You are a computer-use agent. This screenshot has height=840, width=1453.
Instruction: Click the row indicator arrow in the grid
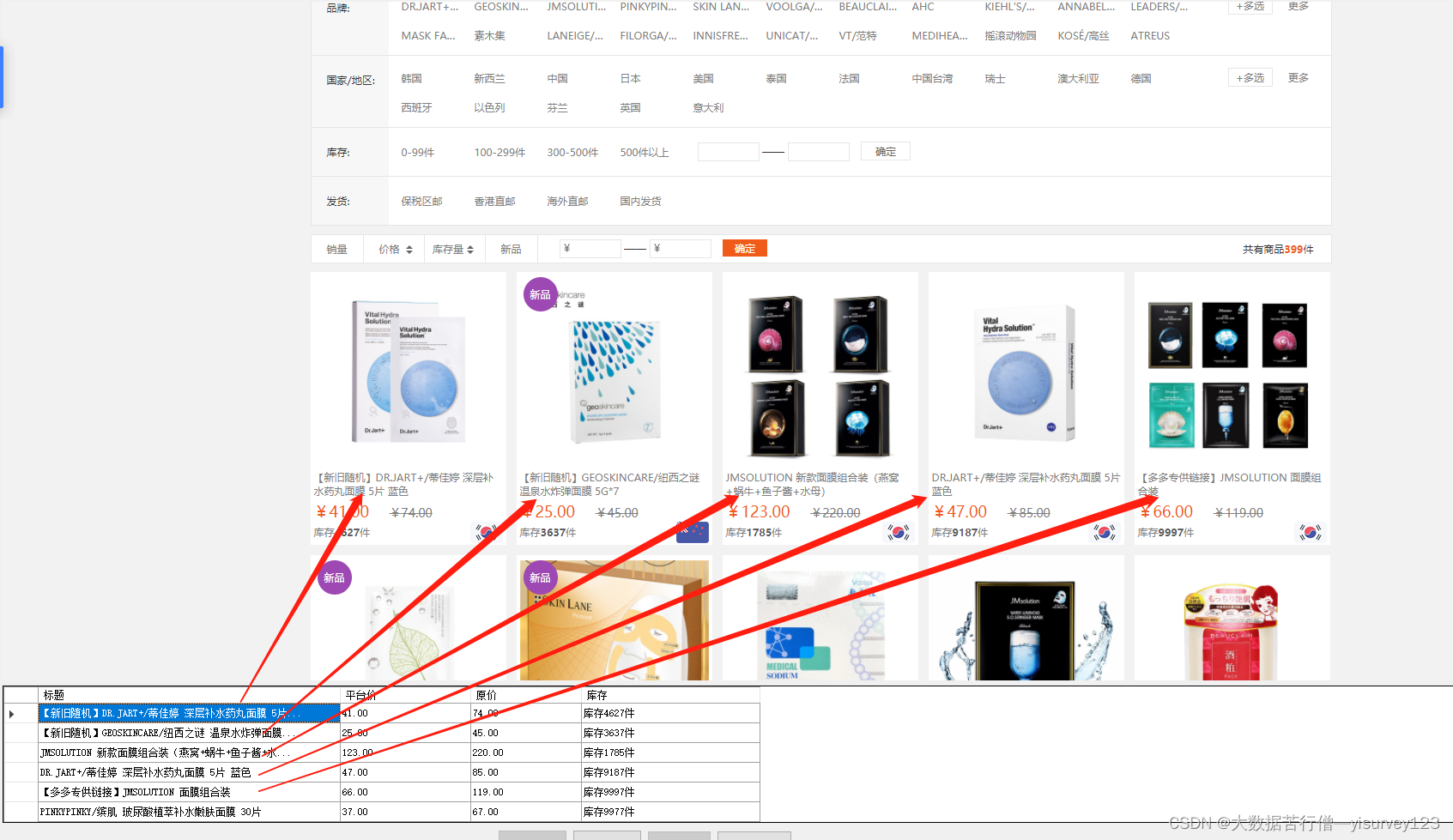(x=12, y=714)
